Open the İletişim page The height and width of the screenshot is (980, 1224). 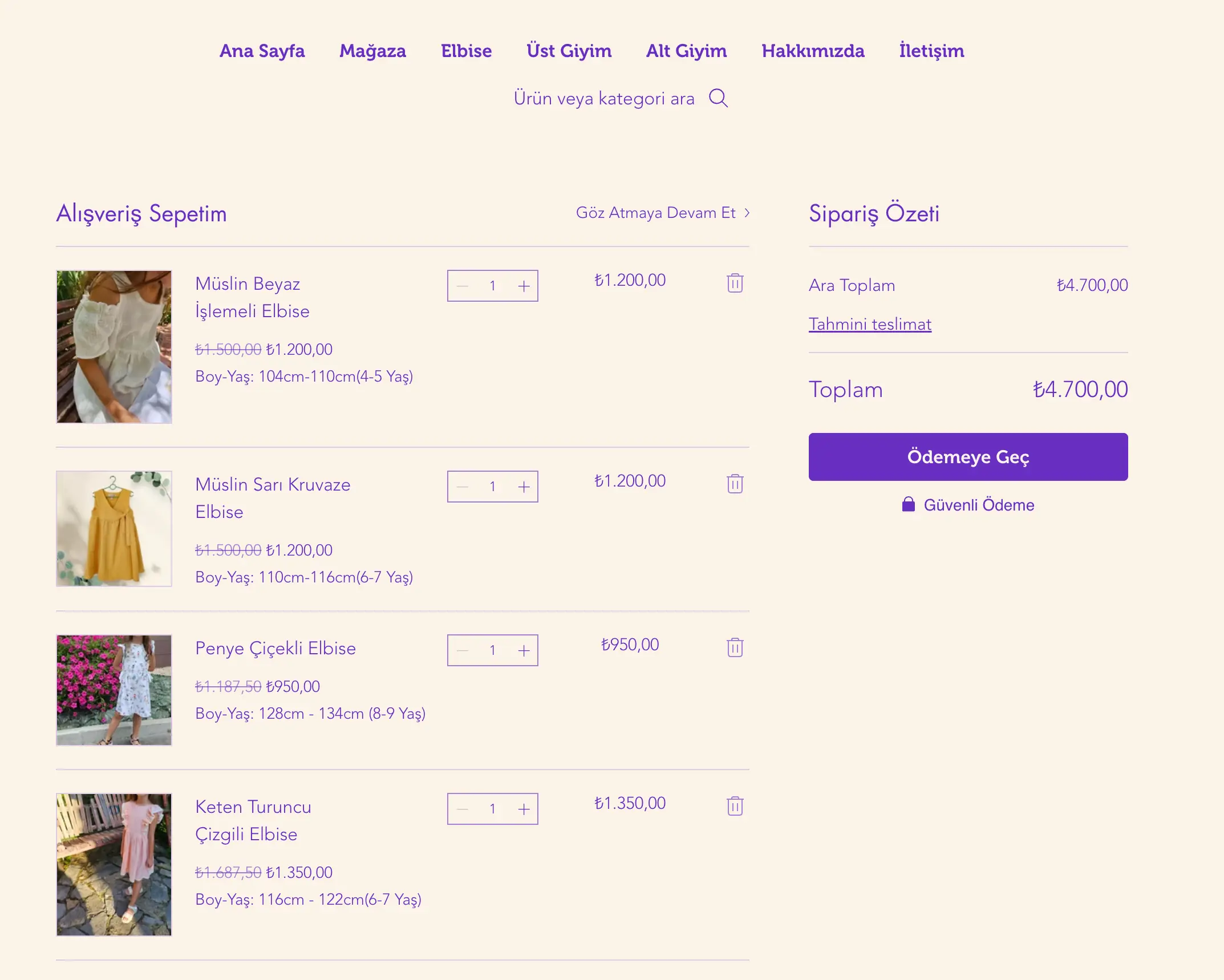pos(931,51)
